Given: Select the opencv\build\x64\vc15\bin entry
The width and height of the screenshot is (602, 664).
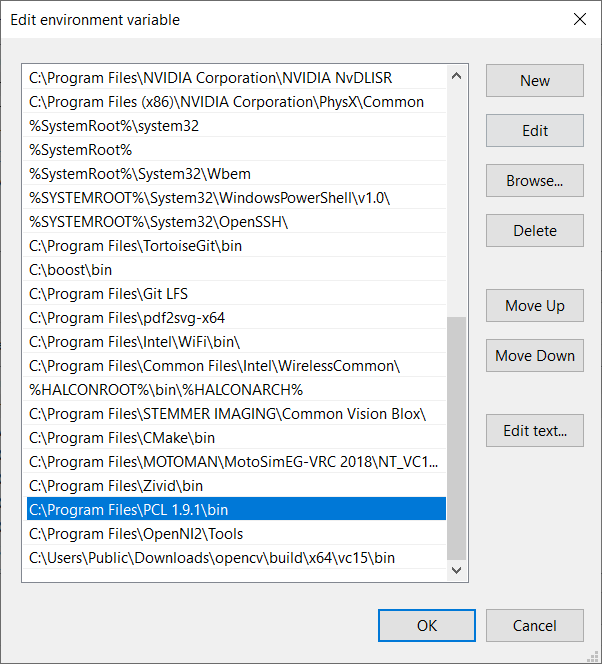Looking at the screenshot, I should (x=236, y=558).
